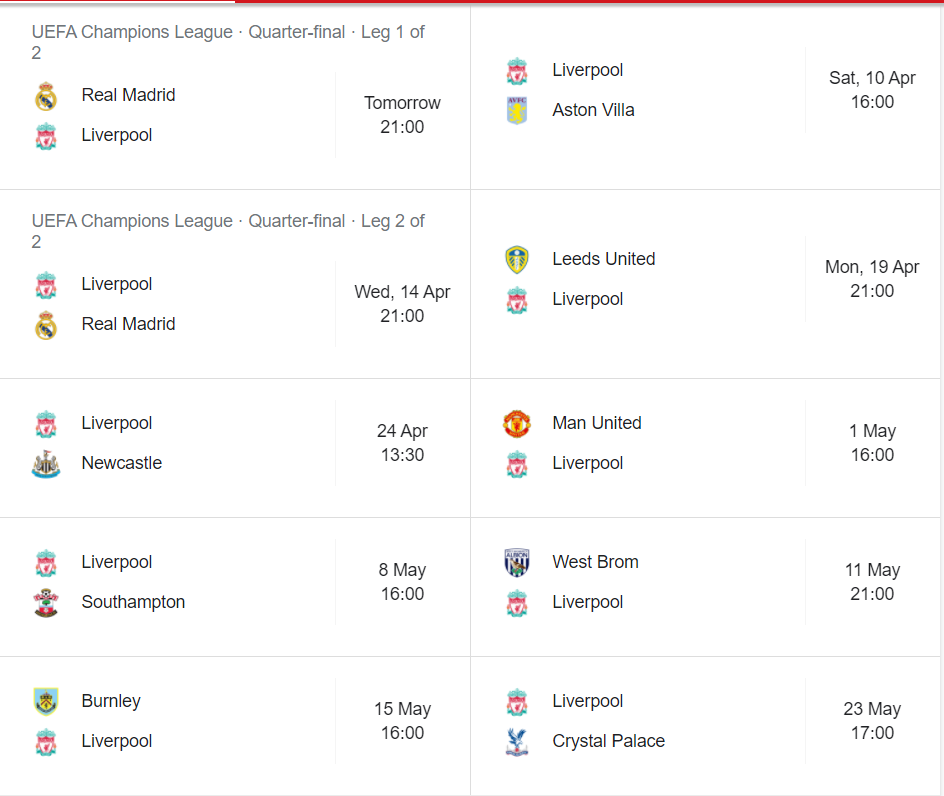Click the Southampton crest icon
The width and height of the screenshot is (944, 796).
[46, 603]
